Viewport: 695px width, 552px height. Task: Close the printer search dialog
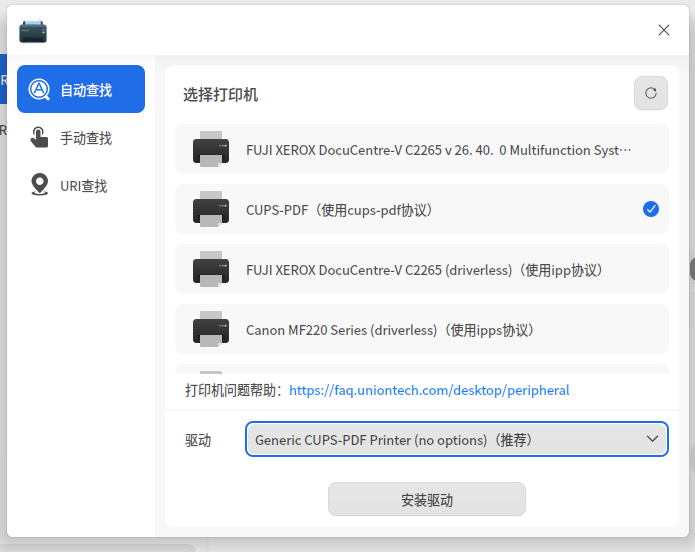pos(664,30)
